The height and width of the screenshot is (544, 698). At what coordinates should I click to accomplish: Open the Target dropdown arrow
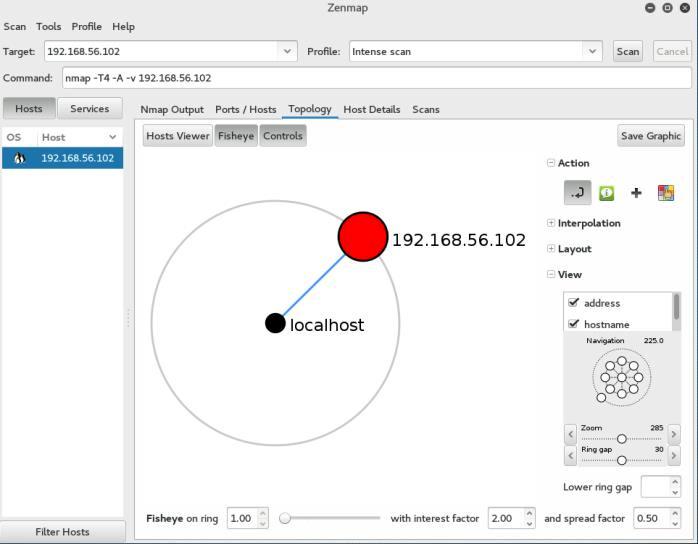click(287, 51)
